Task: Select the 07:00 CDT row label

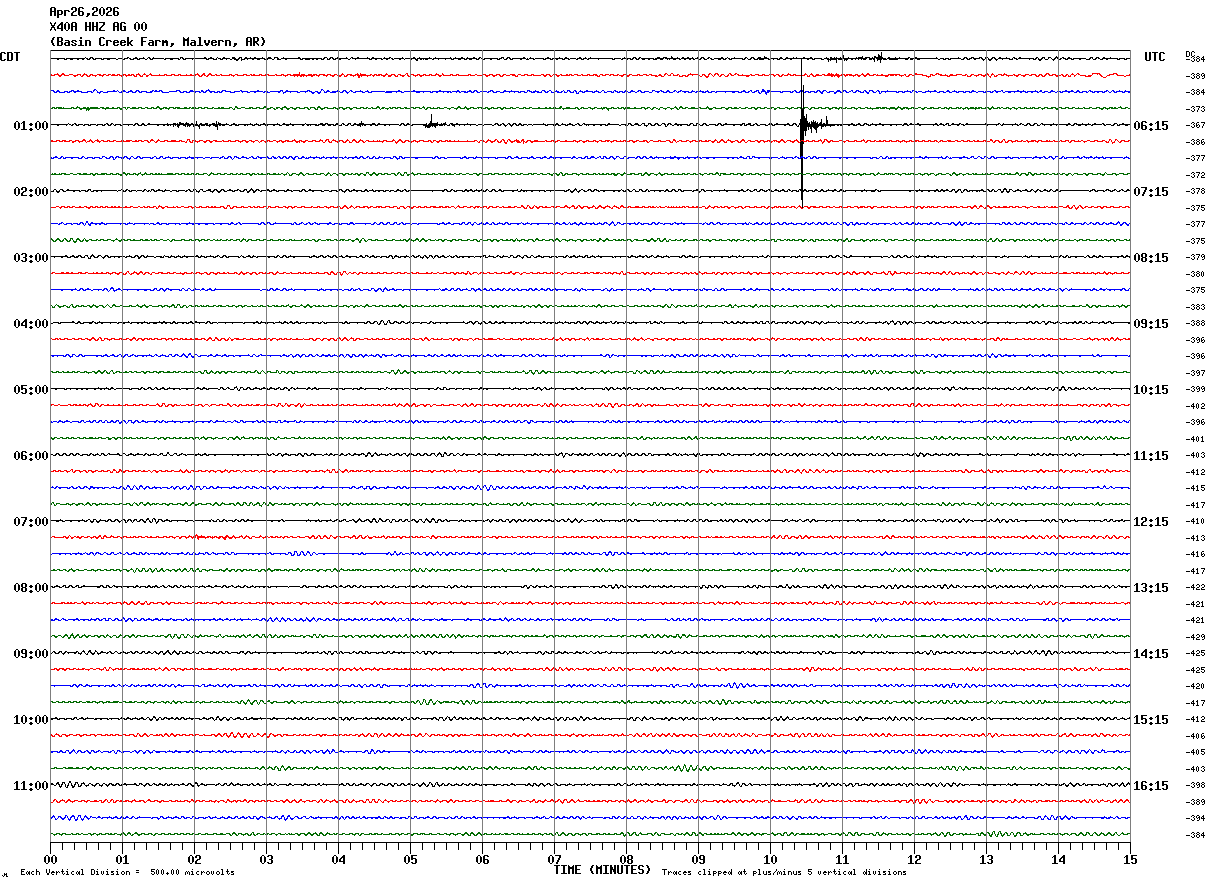Action: pyautogui.click(x=31, y=521)
